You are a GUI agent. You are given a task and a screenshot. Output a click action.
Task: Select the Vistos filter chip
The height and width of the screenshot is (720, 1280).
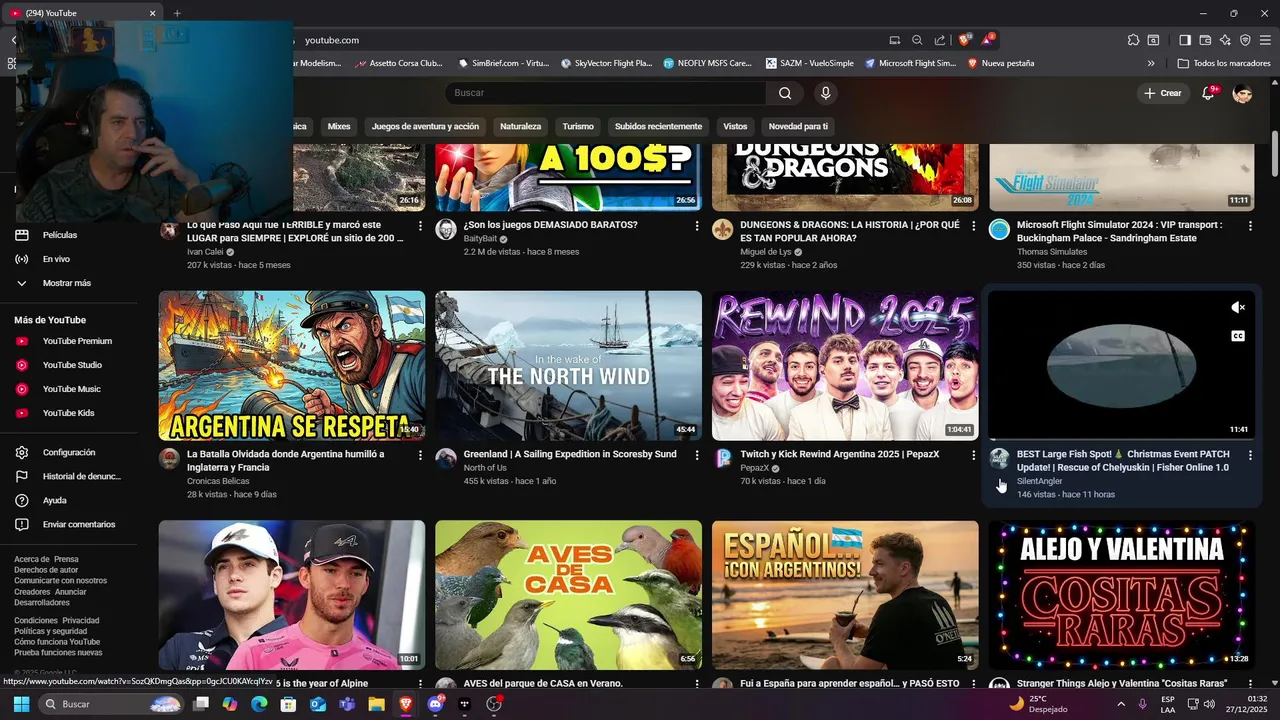735,126
